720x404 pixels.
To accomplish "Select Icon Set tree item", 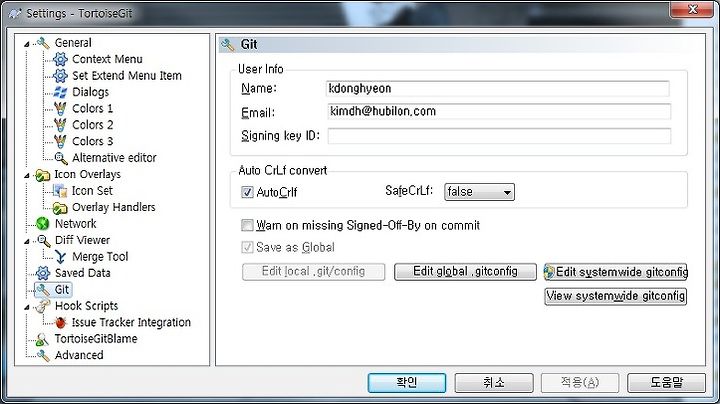I will [92, 191].
